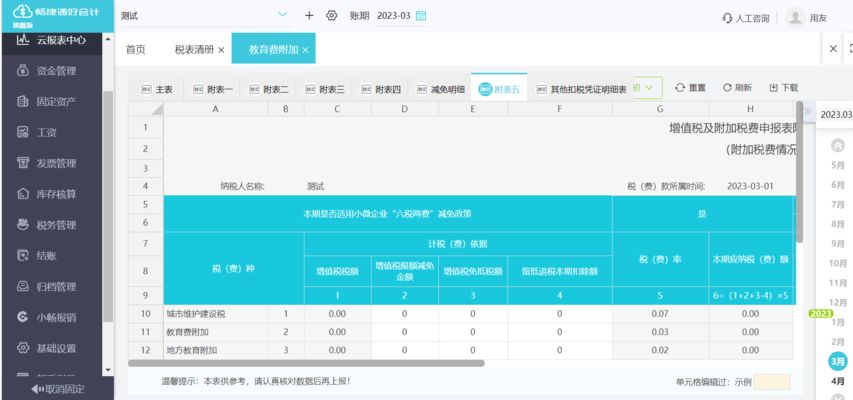This screenshot has width=853, height=400.
Task: Click the 2023-03 accounting period field
Action: 393,16
